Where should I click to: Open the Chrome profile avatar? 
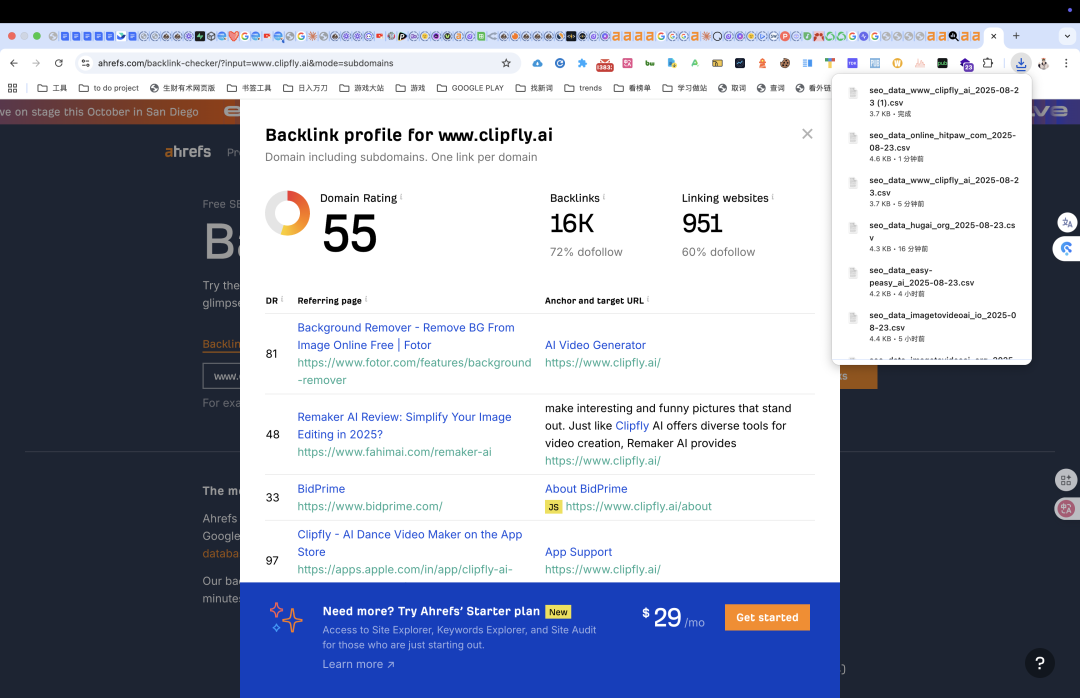pyautogui.click(x=1043, y=63)
